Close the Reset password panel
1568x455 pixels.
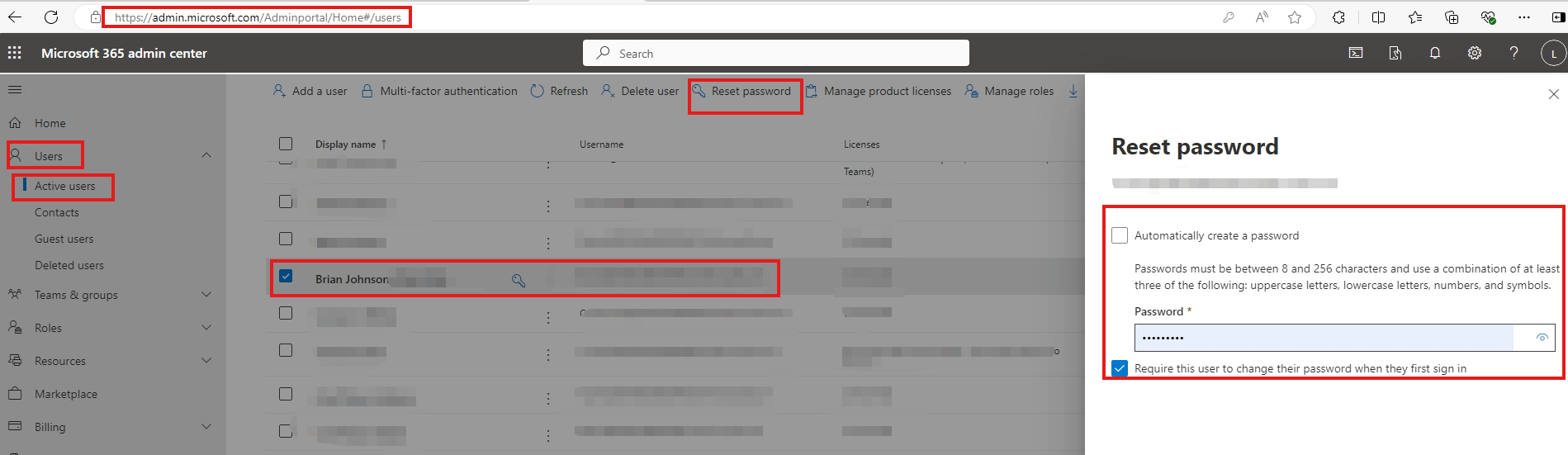point(1553,94)
